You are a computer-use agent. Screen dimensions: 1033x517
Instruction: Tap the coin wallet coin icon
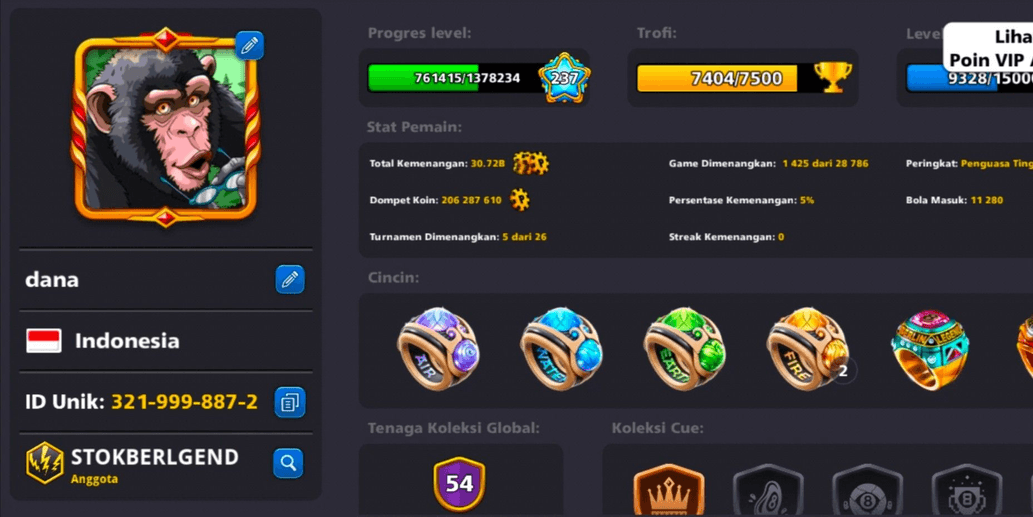520,200
